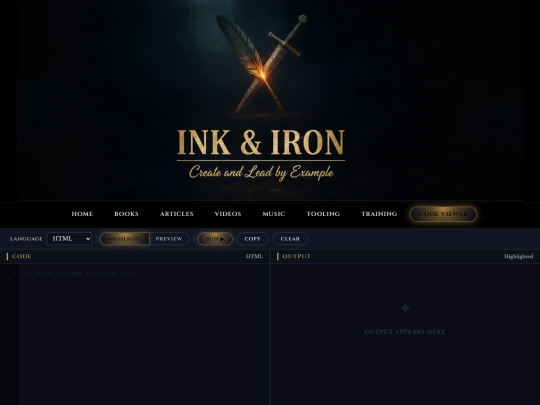
Task: Open the Training page
Action: [x=379, y=214]
